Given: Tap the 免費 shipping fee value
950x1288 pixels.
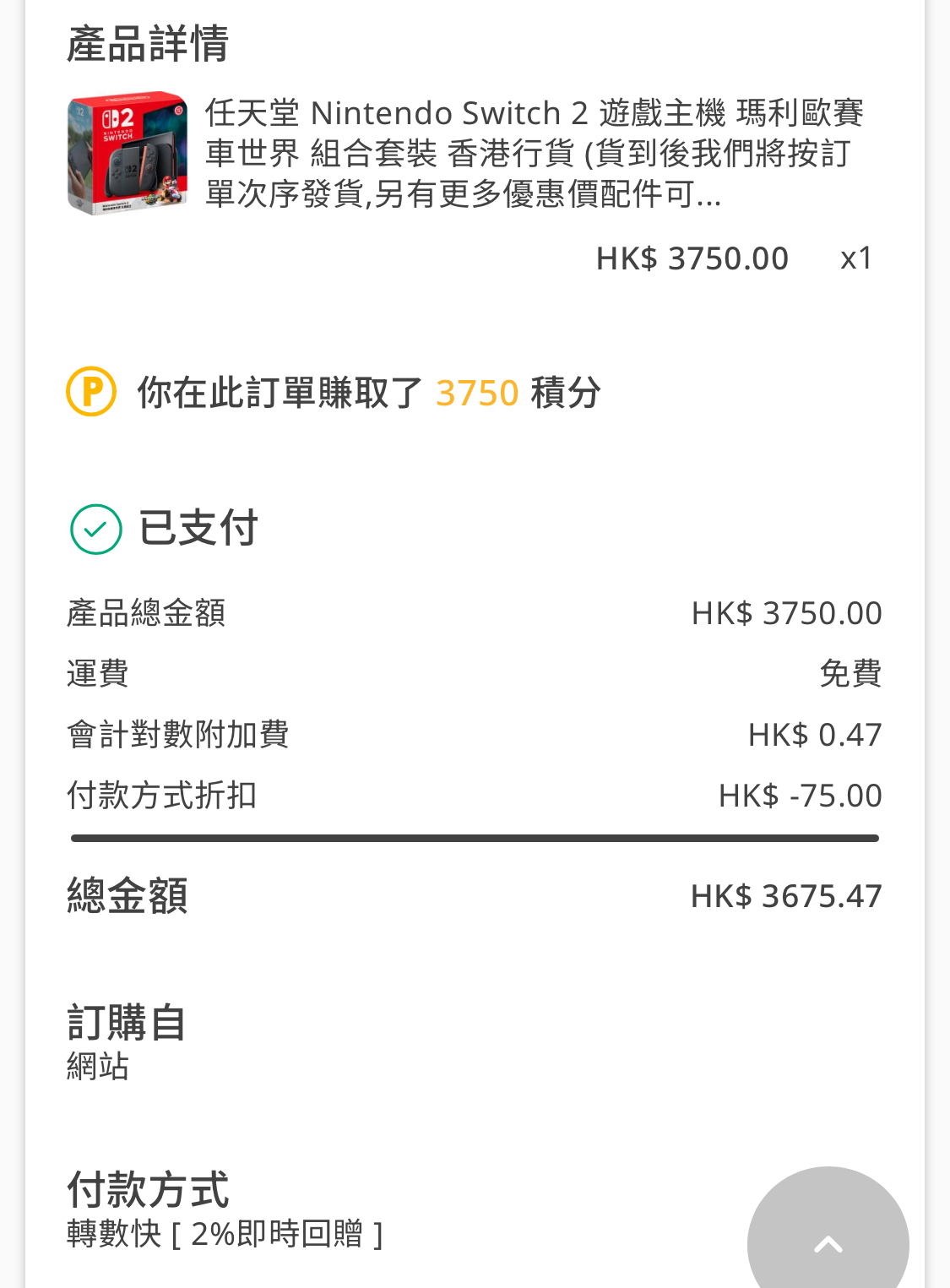Looking at the screenshot, I should 850,674.
